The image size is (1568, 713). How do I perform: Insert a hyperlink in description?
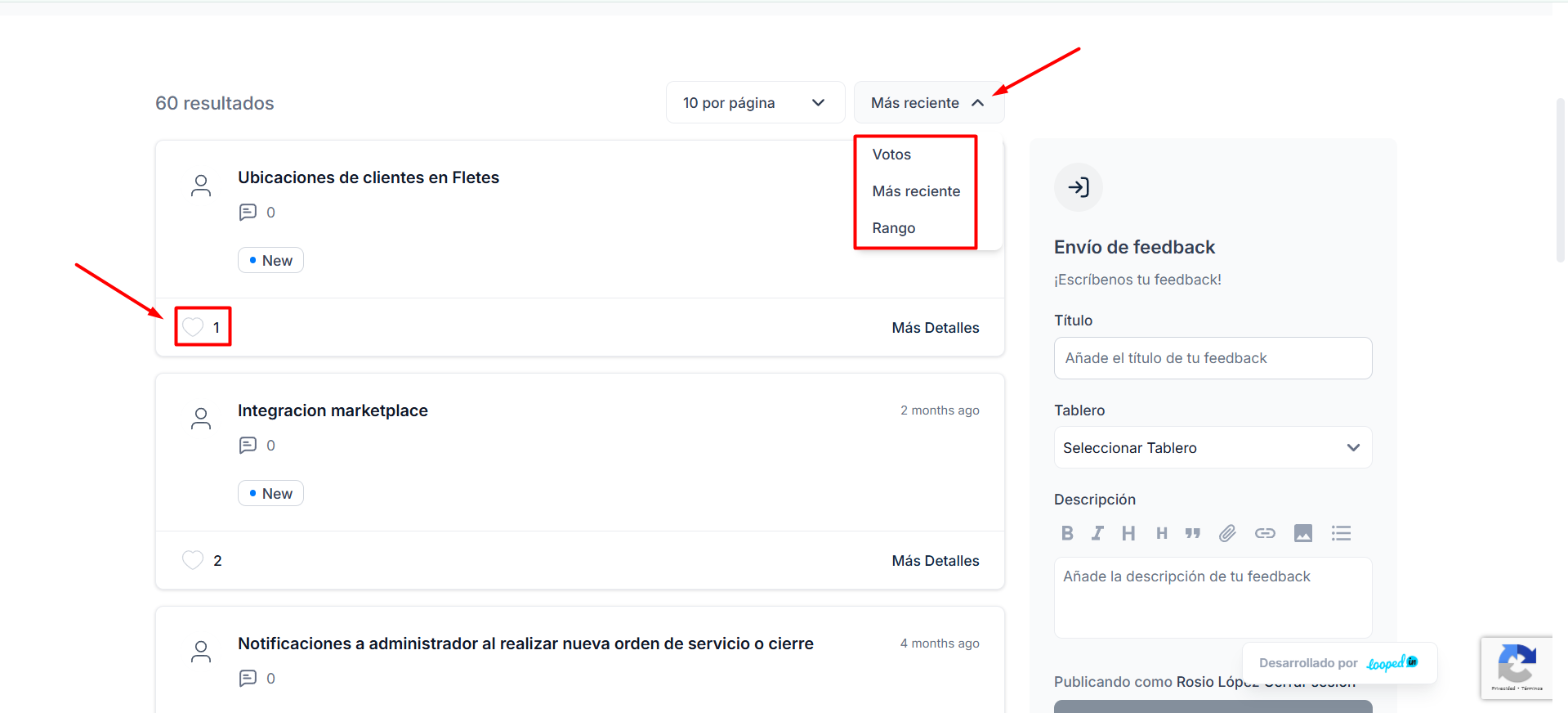[x=1265, y=533]
